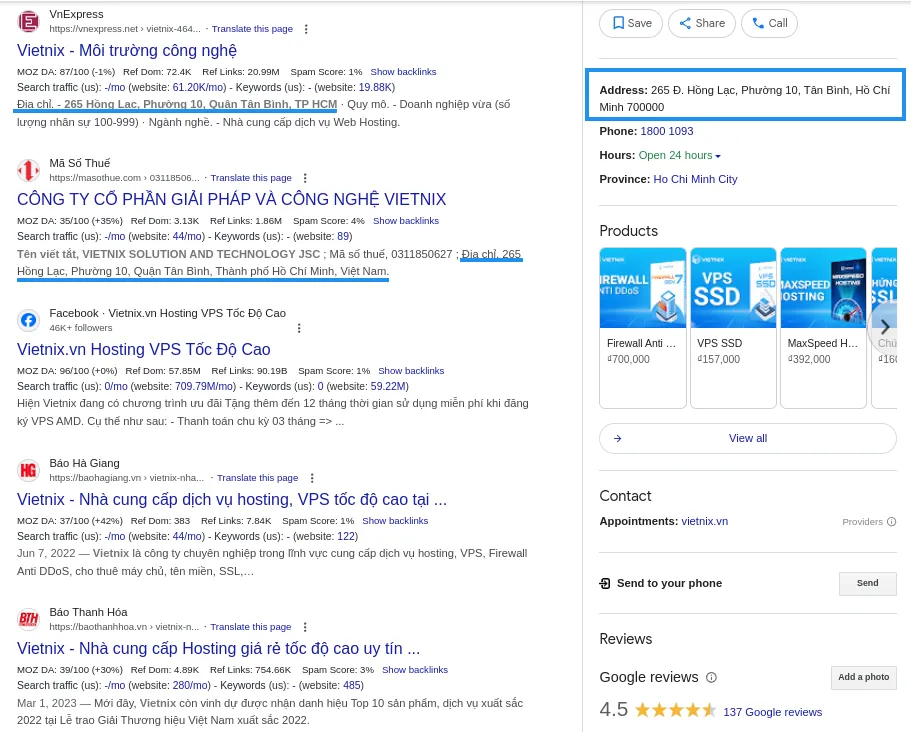Click the Add a photo button
911x732 pixels.
863,677
